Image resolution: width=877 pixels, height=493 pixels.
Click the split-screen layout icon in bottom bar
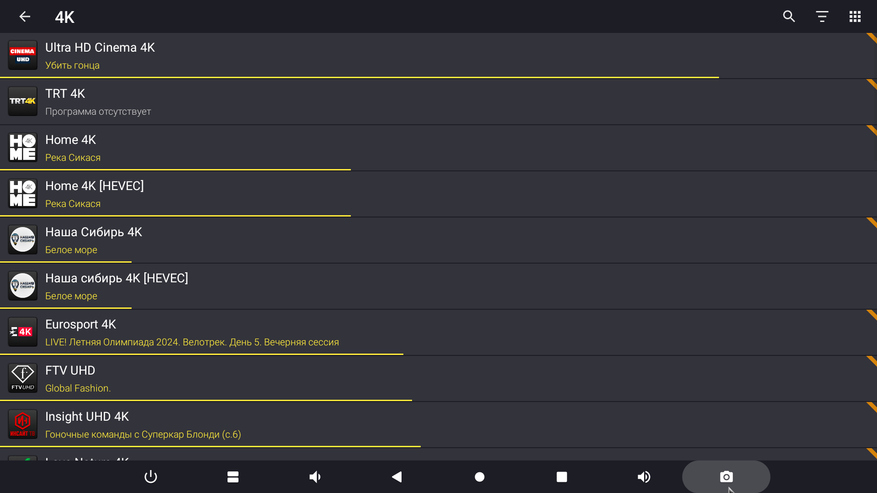(x=233, y=477)
